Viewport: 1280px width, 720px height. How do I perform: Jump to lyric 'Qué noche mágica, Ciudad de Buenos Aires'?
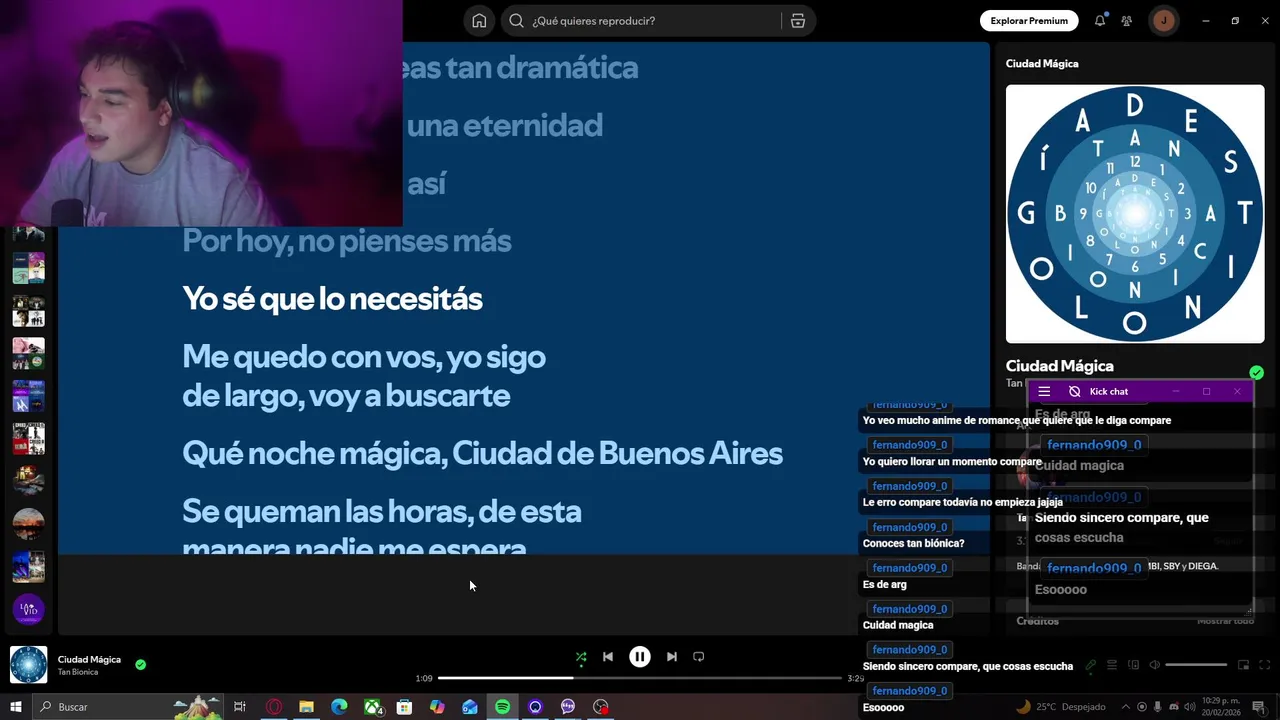click(482, 454)
